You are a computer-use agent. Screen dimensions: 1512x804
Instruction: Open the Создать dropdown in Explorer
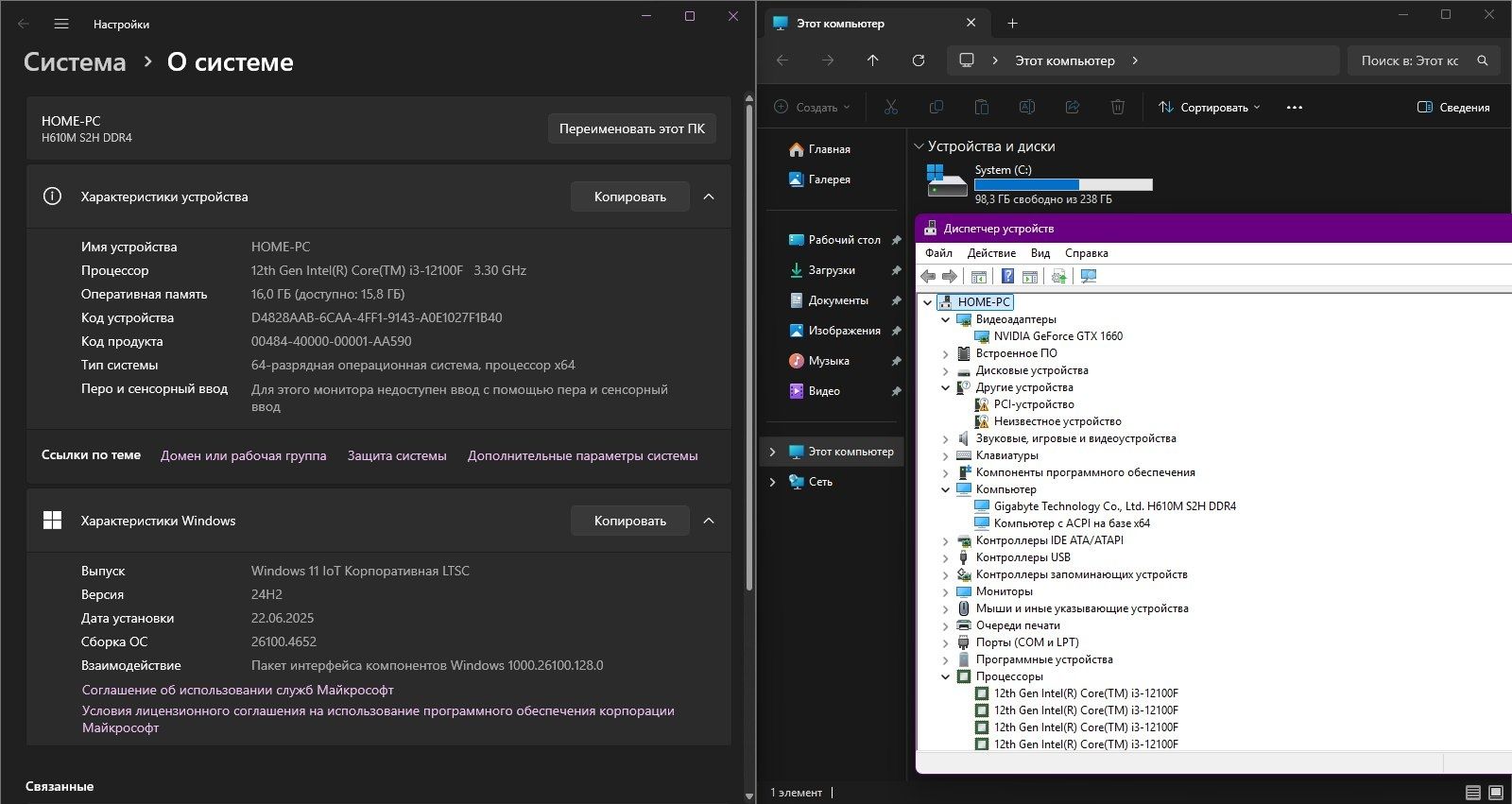point(812,107)
